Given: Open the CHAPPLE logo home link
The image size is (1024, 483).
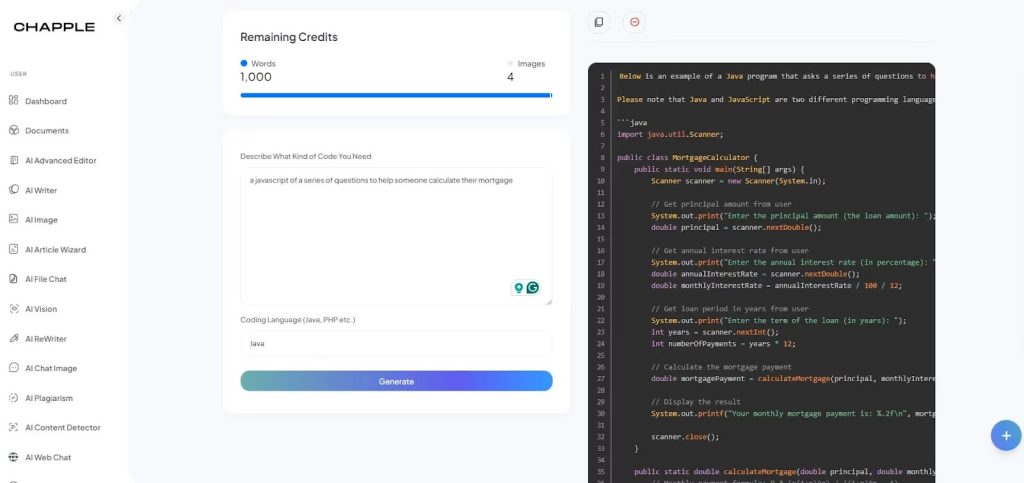Looking at the screenshot, I should [x=54, y=27].
